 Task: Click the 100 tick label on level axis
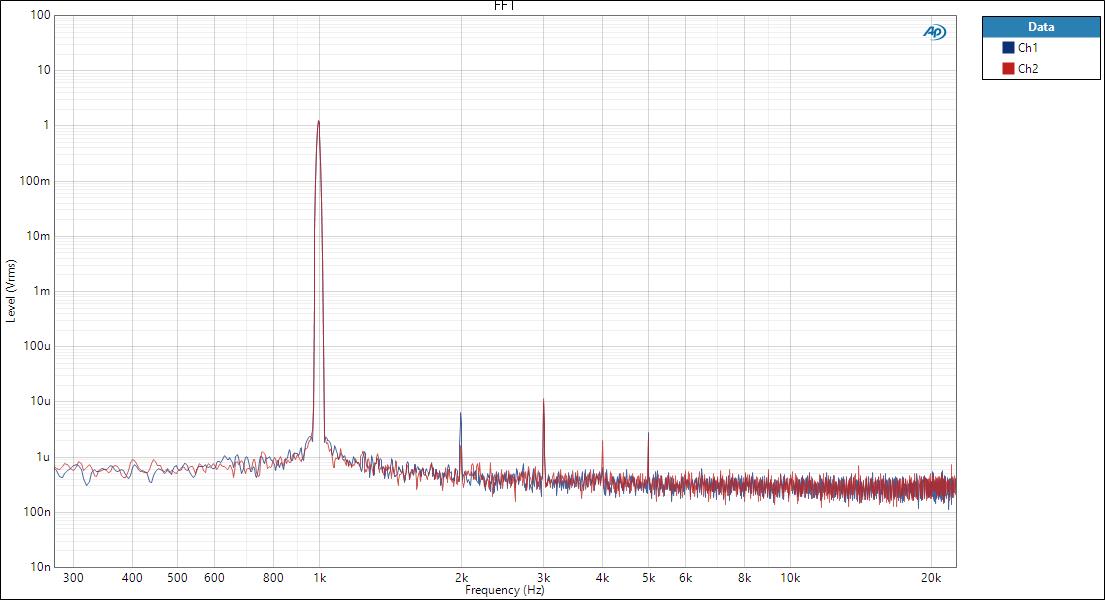coord(40,15)
